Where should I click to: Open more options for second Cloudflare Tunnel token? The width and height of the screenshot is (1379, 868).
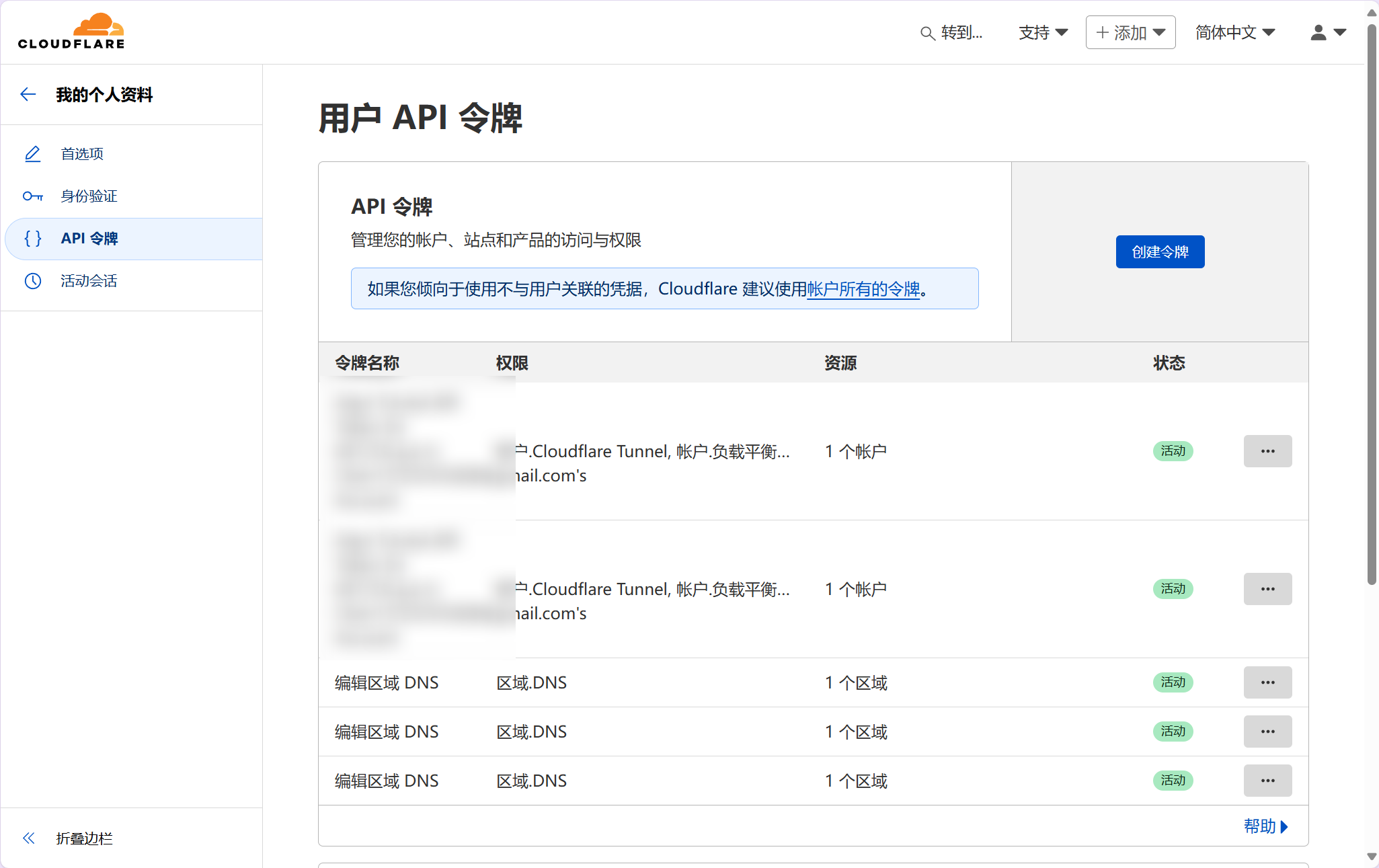[x=1267, y=589]
